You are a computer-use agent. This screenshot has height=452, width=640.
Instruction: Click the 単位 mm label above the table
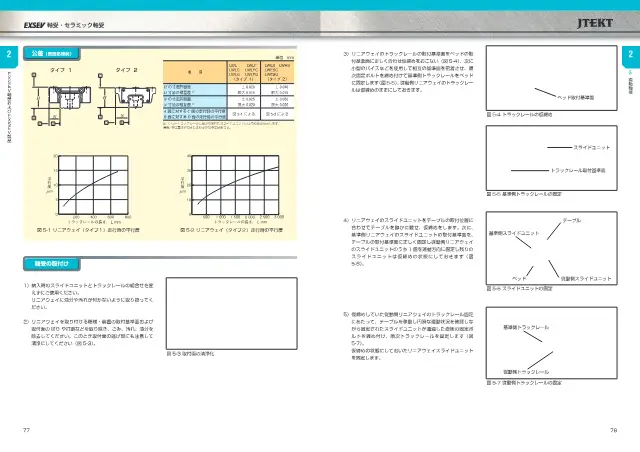284,58
